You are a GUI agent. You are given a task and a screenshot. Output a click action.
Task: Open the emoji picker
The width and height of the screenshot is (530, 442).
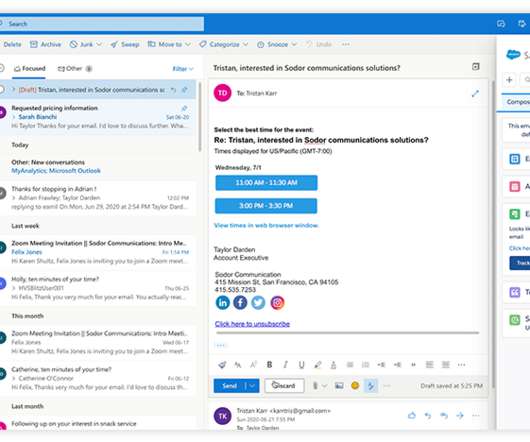click(x=355, y=386)
